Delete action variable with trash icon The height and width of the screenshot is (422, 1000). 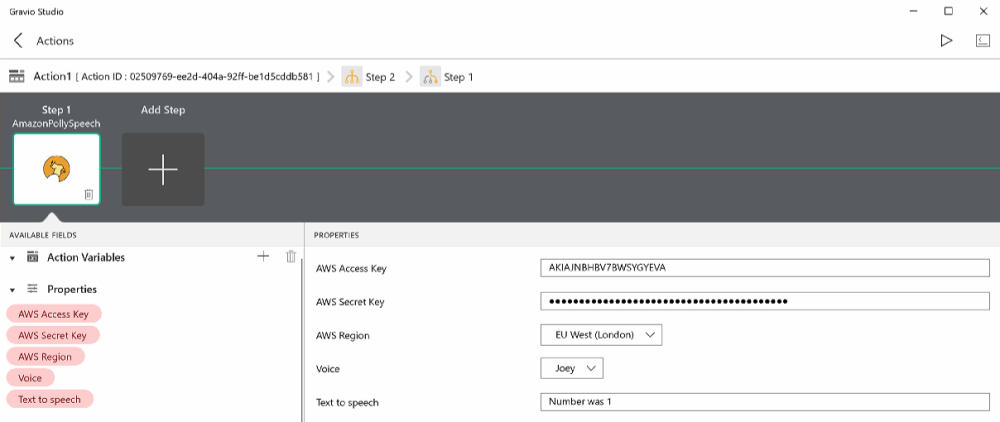tap(291, 256)
